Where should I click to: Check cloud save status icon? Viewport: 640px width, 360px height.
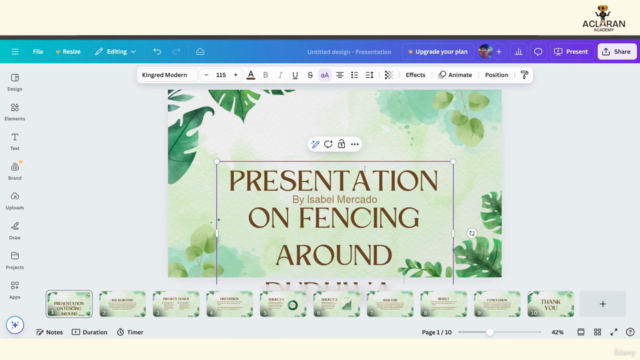point(200,52)
